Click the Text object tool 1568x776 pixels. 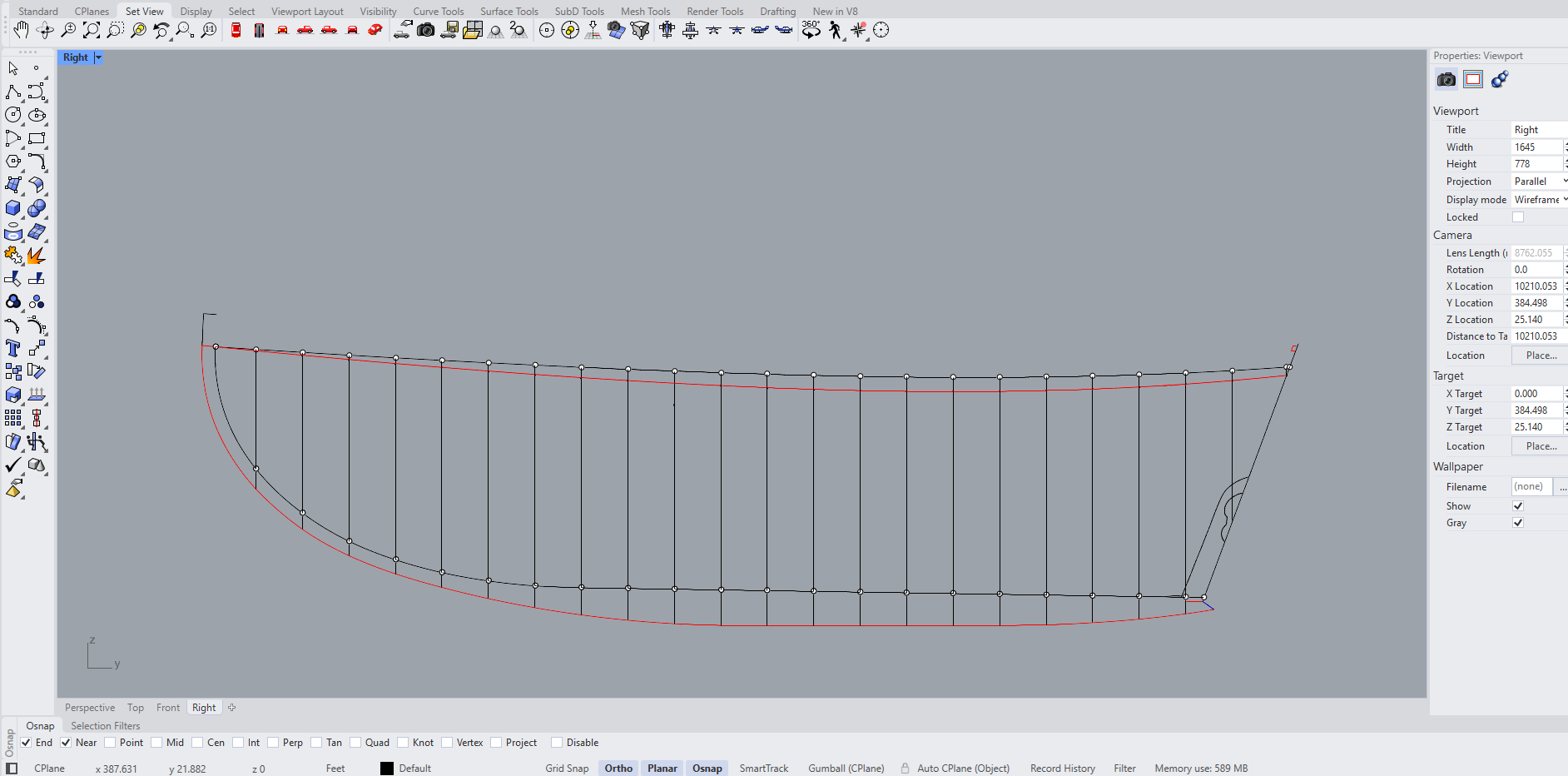13,348
